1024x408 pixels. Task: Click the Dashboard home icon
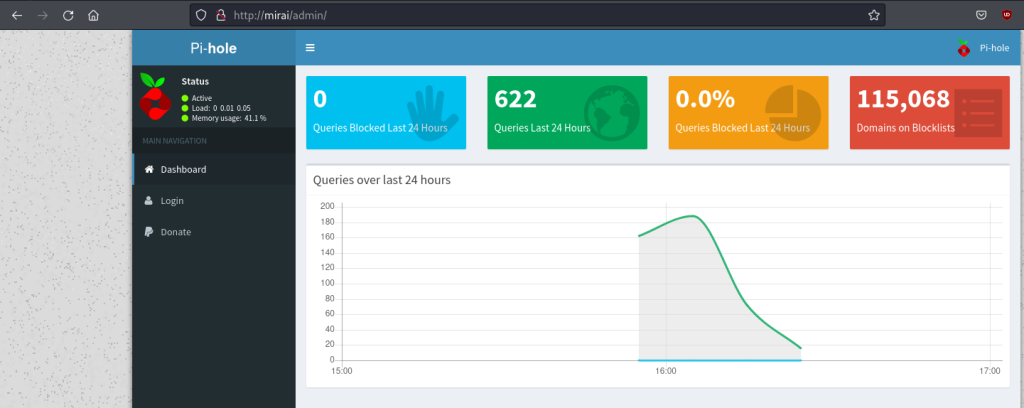pos(148,169)
